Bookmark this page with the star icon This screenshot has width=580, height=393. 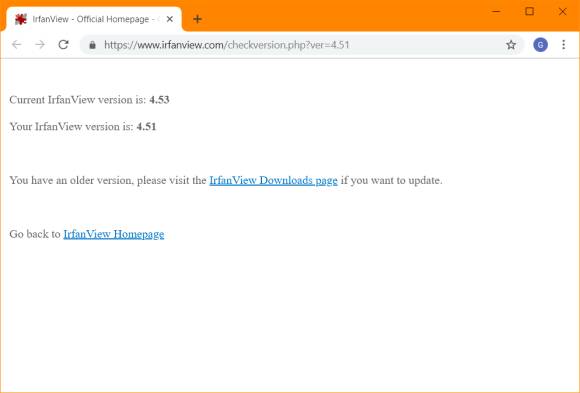[x=511, y=45]
